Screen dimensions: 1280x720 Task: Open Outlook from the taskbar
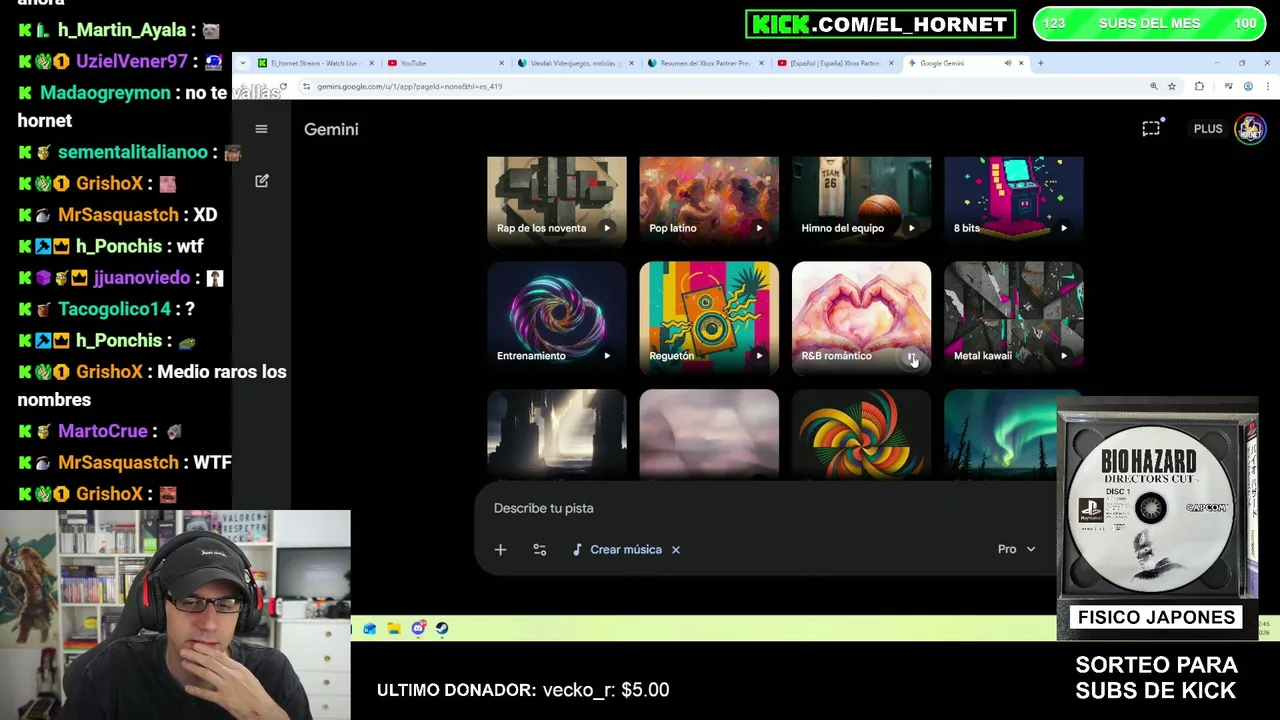pos(370,628)
